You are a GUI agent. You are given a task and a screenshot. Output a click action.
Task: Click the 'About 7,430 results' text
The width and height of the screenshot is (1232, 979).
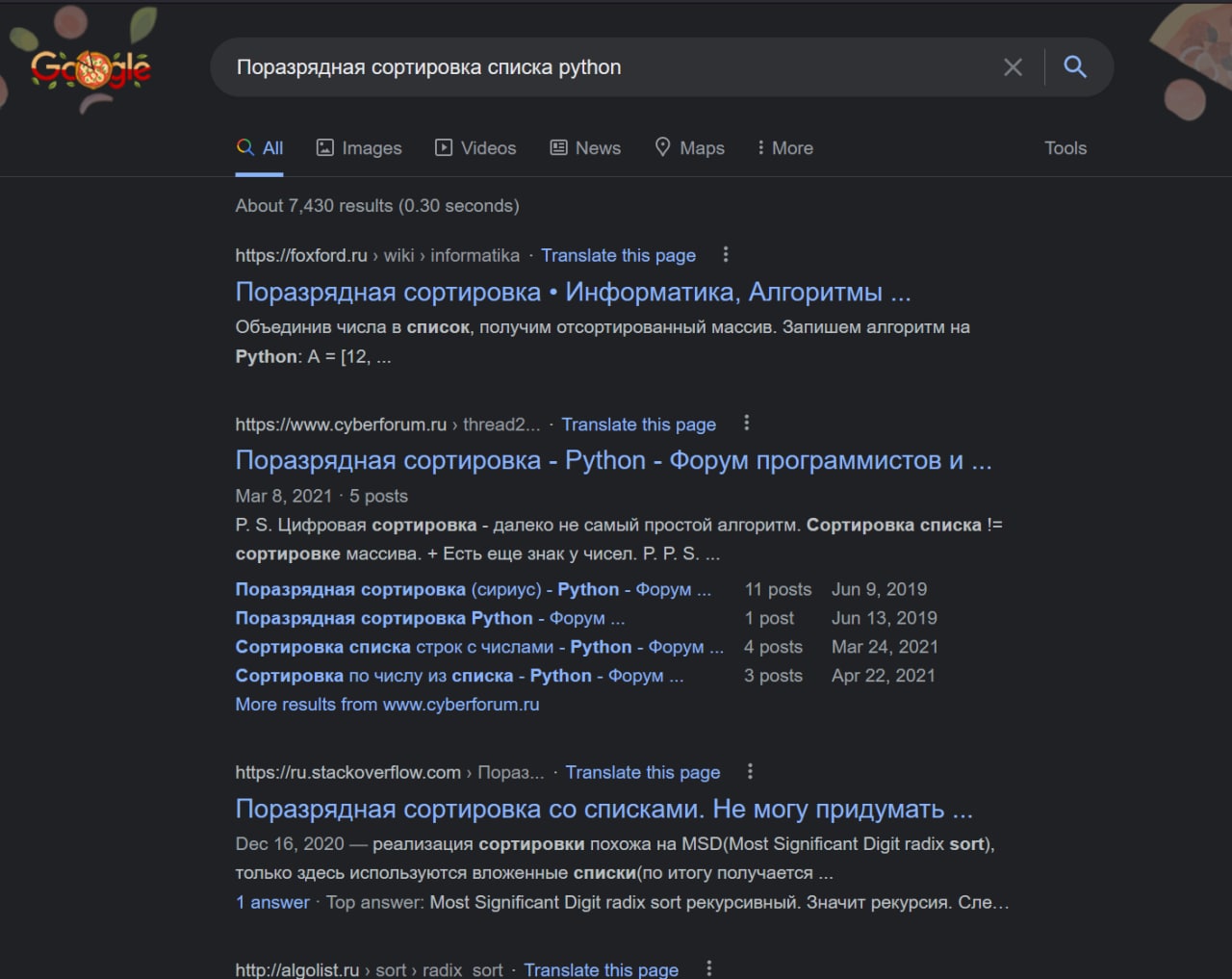tap(377, 206)
